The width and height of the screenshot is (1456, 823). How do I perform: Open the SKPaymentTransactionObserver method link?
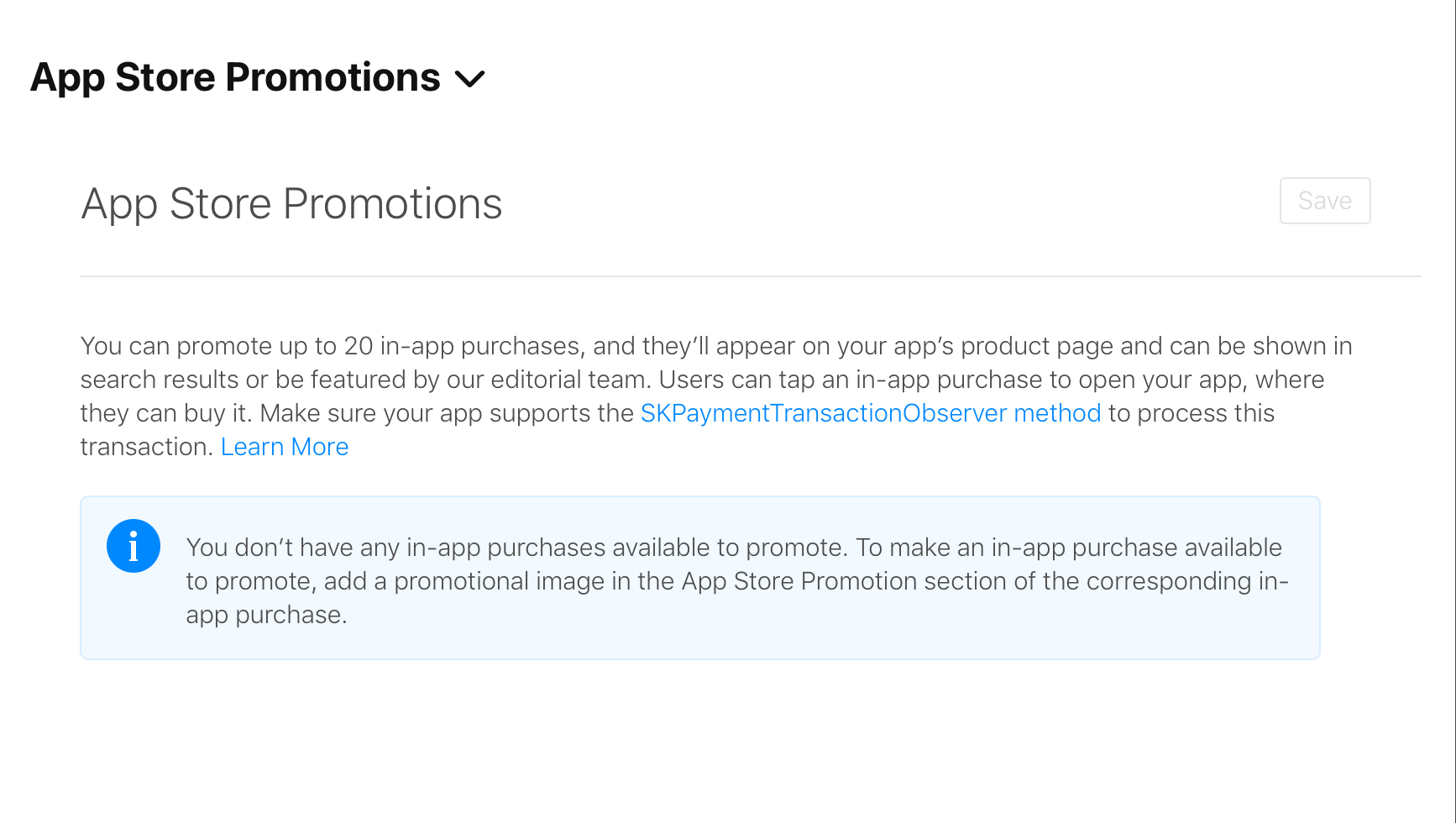pyautogui.click(x=870, y=413)
